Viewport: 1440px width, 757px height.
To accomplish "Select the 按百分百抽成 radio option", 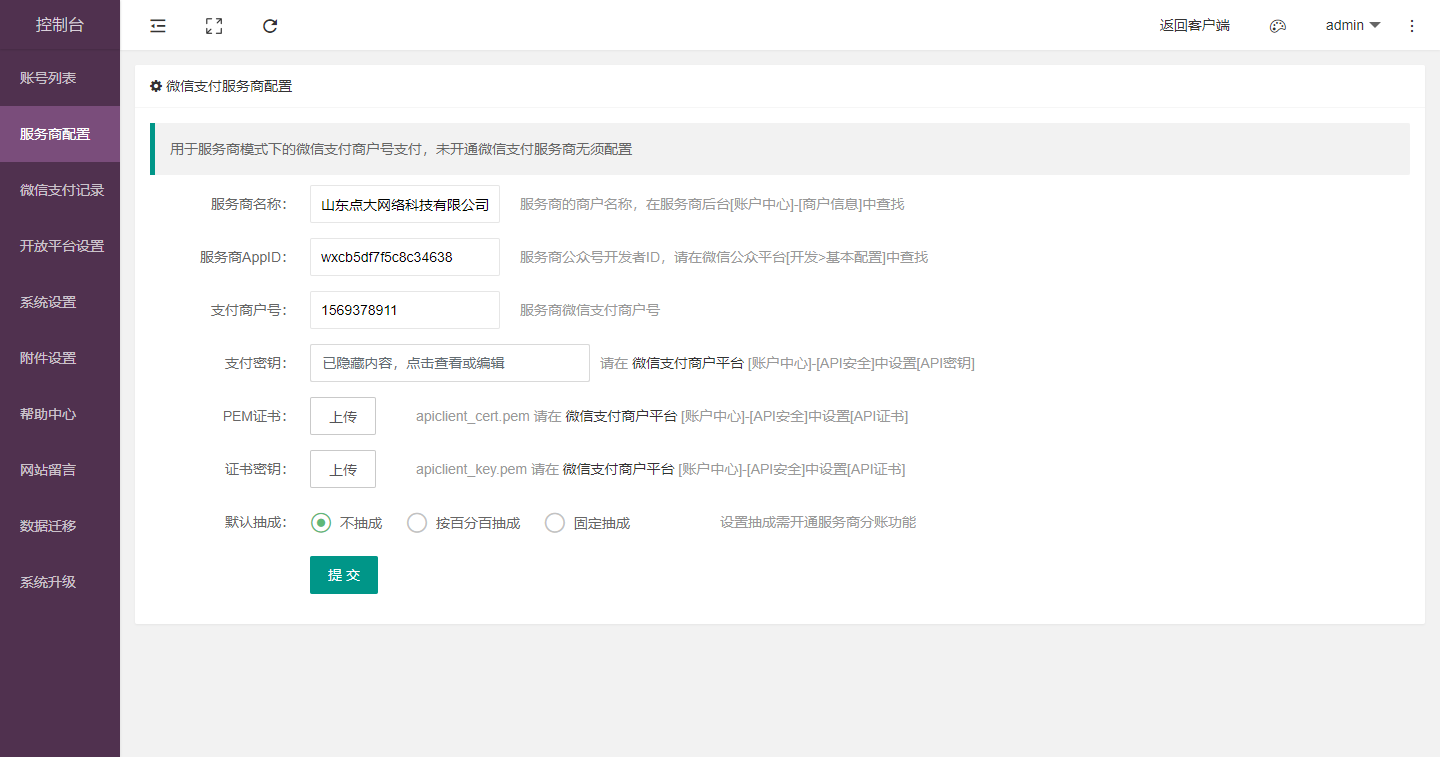I will [x=464, y=523].
